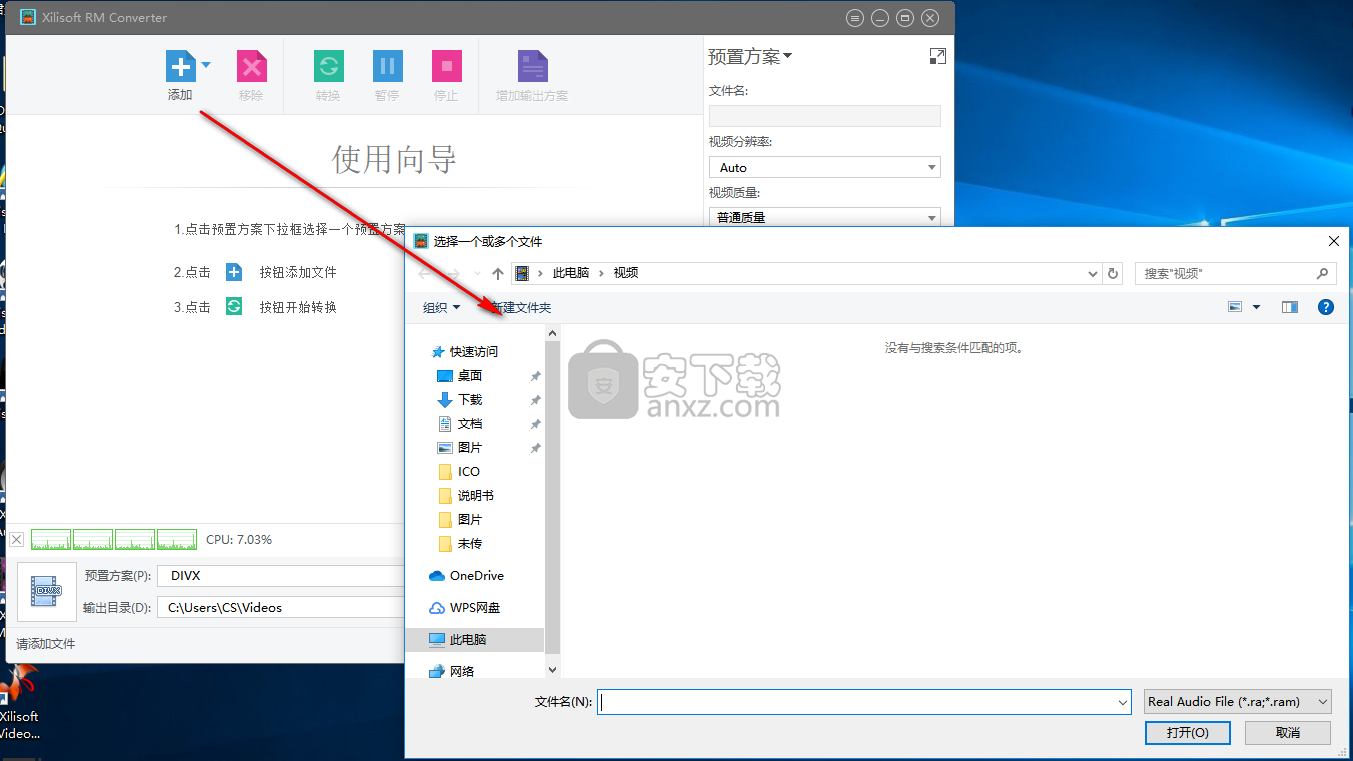Refresh the file dialog folder view

click(1114, 273)
